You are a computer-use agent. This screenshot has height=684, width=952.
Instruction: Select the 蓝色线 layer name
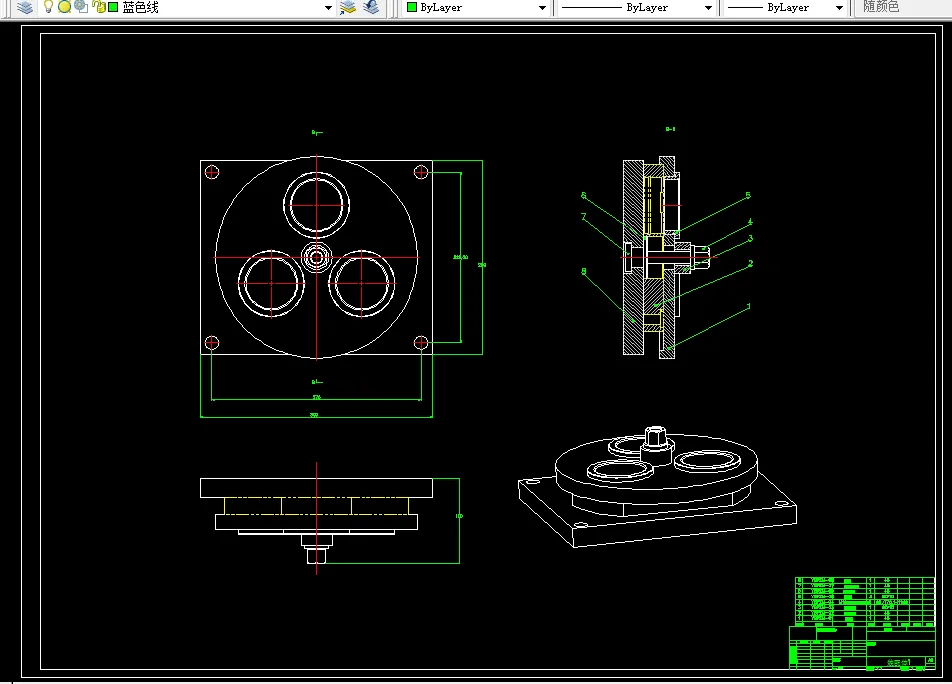(140, 7)
